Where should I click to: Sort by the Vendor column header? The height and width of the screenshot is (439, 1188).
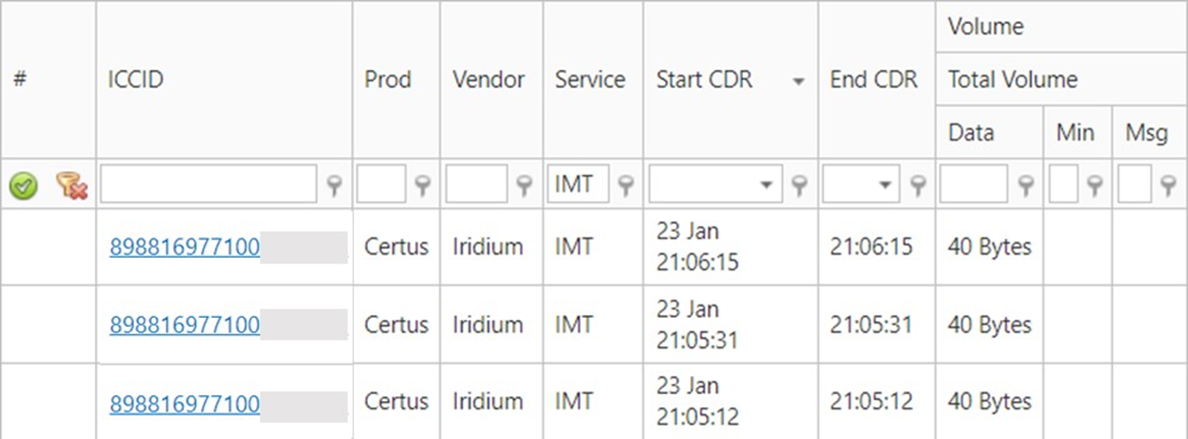488,80
